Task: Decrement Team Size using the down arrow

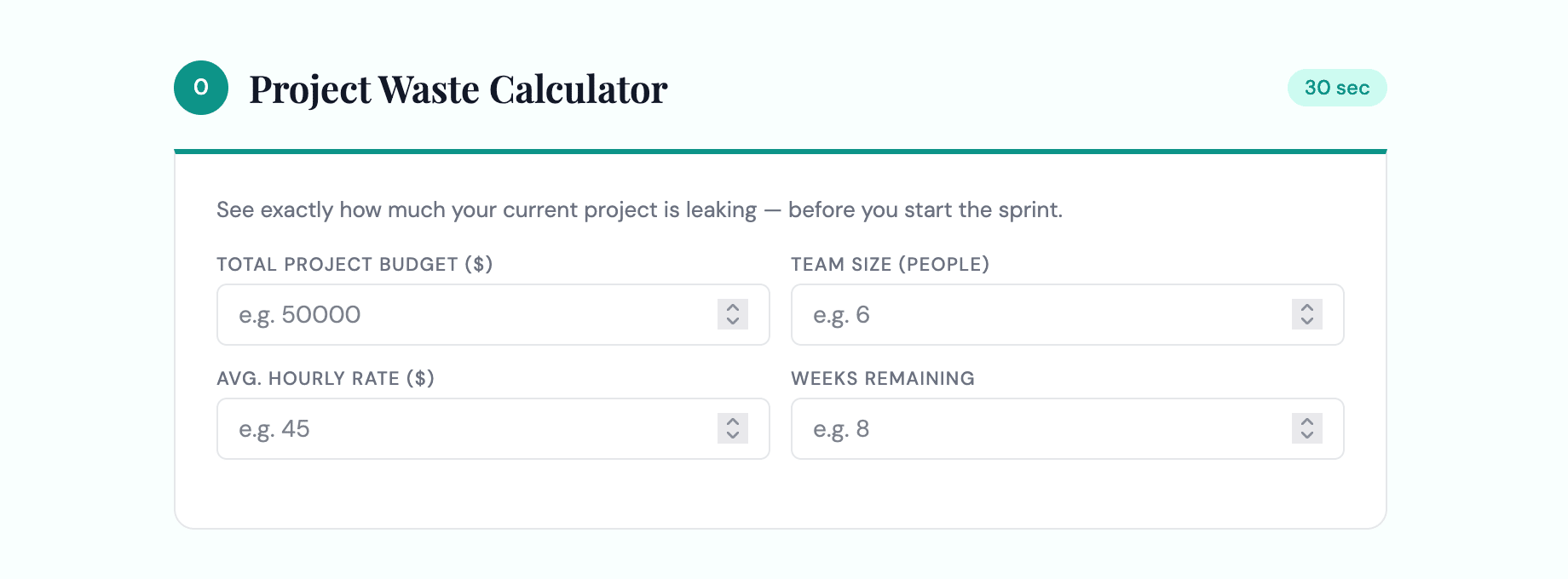Action: (x=1307, y=322)
